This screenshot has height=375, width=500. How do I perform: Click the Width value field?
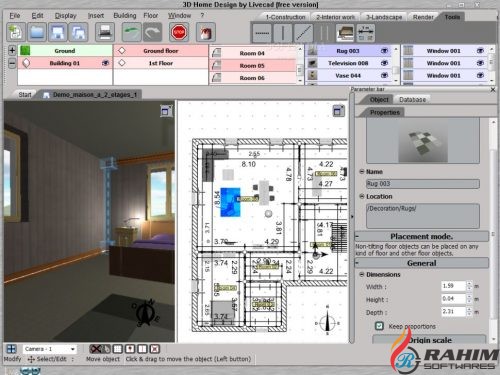(x=453, y=286)
